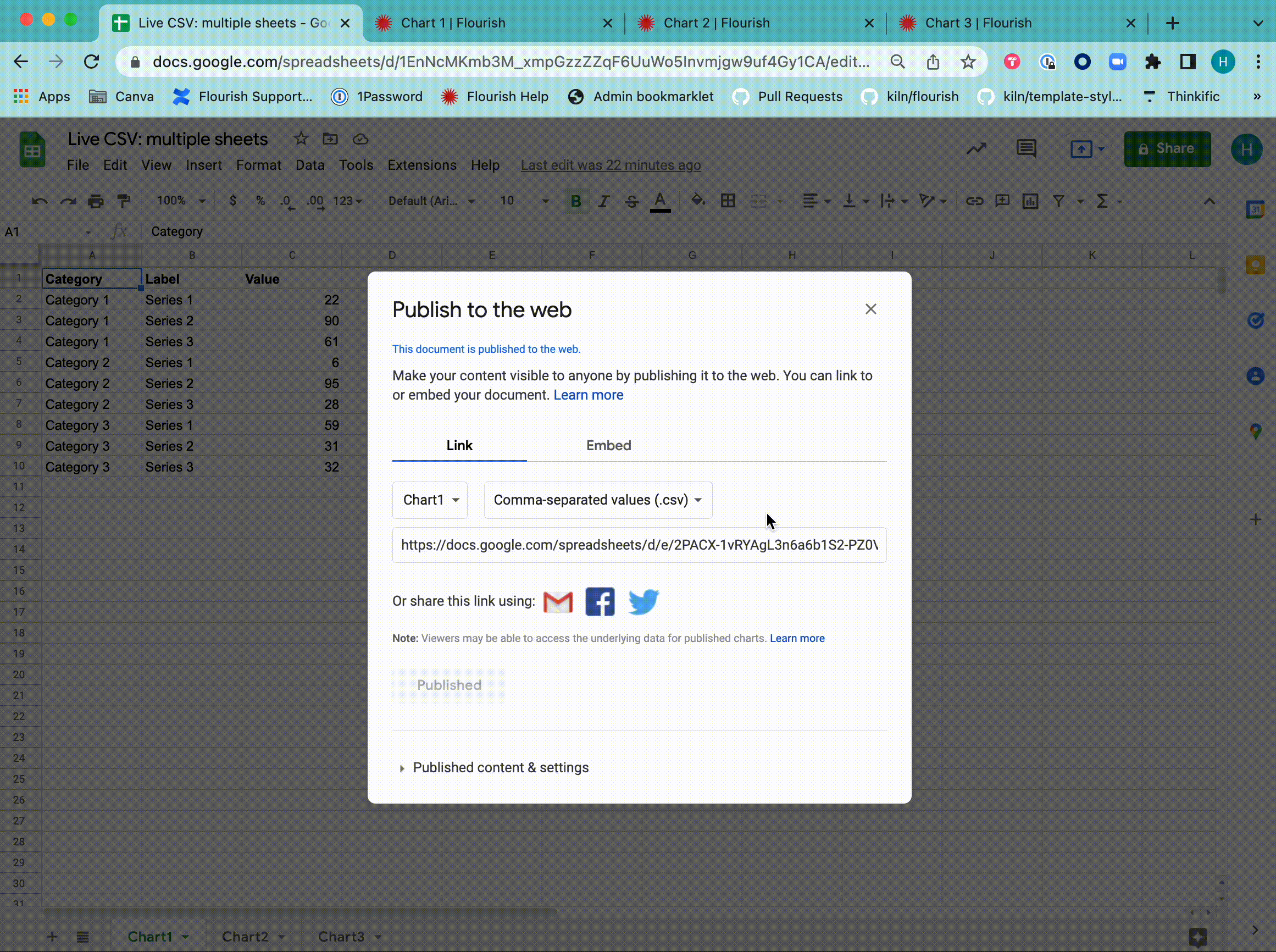Close the Publish to the web dialog
1276x952 pixels.
click(x=870, y=309)
